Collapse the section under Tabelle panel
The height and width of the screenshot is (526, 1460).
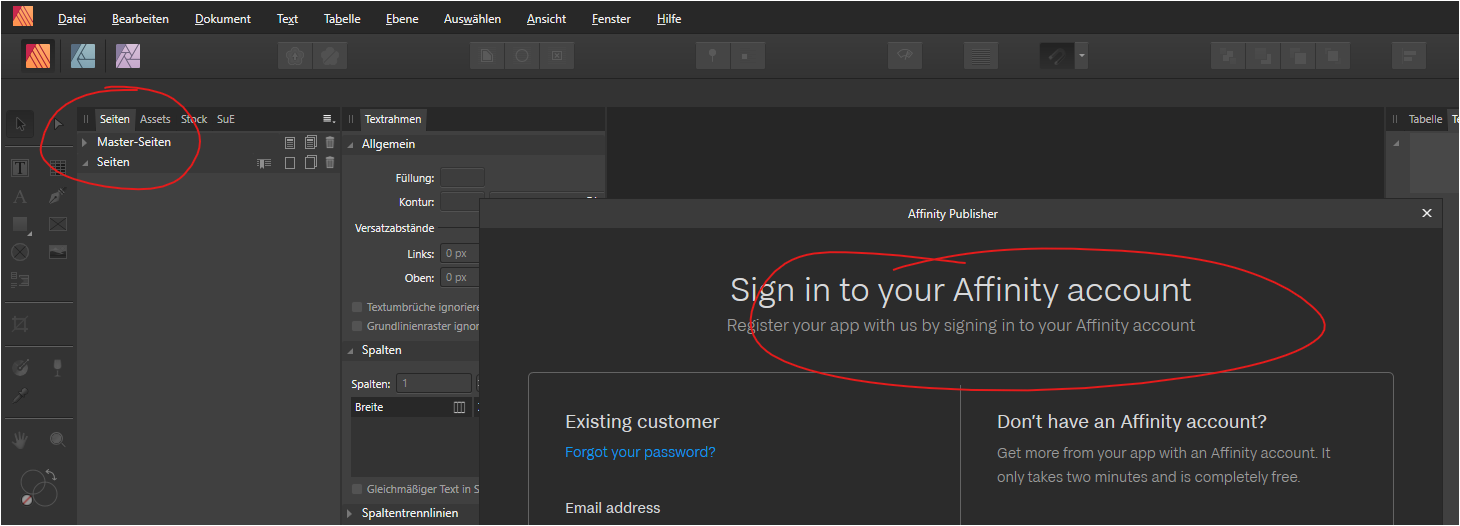(x=1396, y=144)
